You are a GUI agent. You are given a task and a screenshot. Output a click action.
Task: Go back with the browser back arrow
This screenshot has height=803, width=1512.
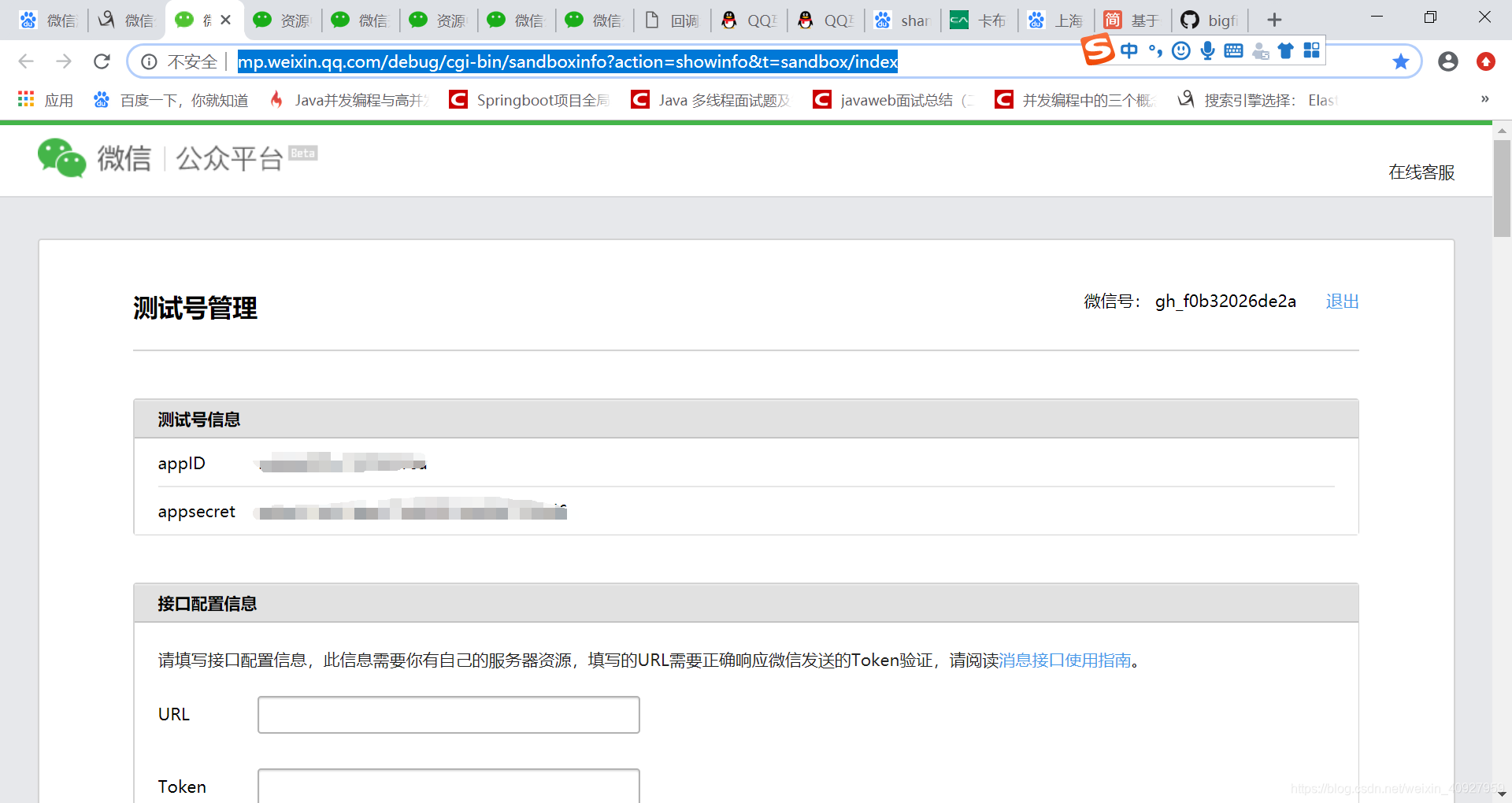(26, 61)
